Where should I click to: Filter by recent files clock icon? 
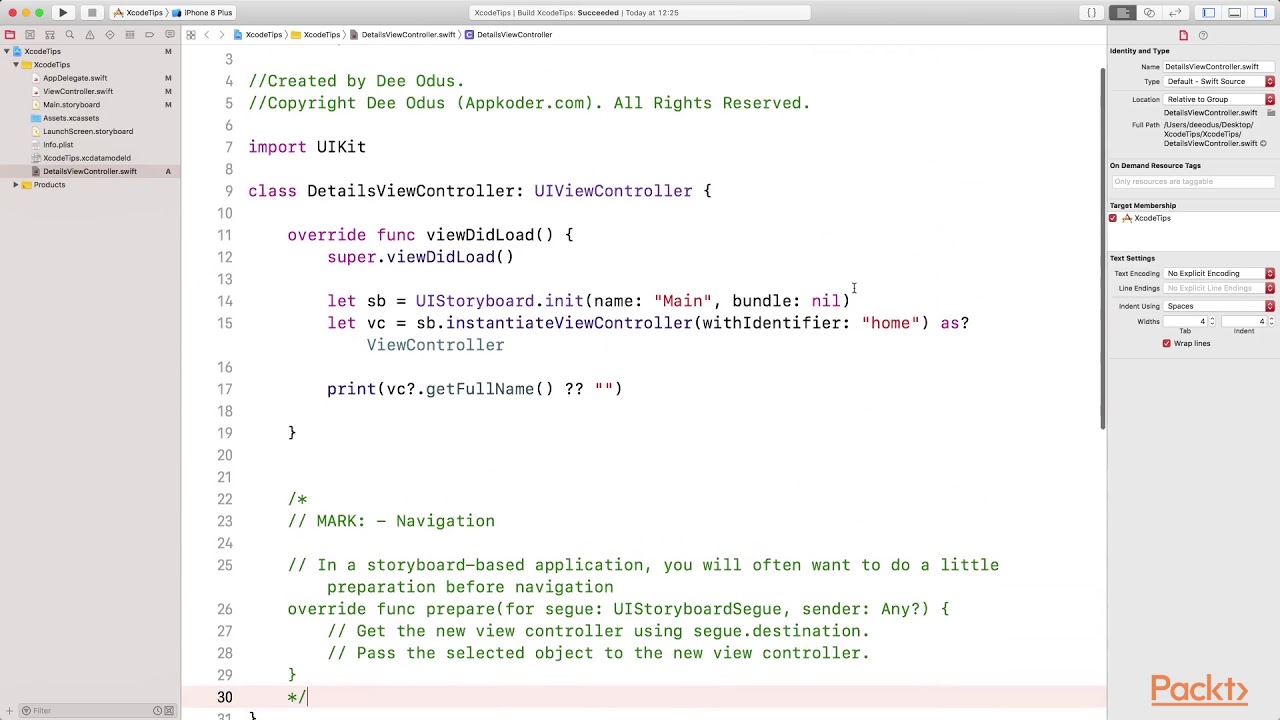(x=158, y=711)
